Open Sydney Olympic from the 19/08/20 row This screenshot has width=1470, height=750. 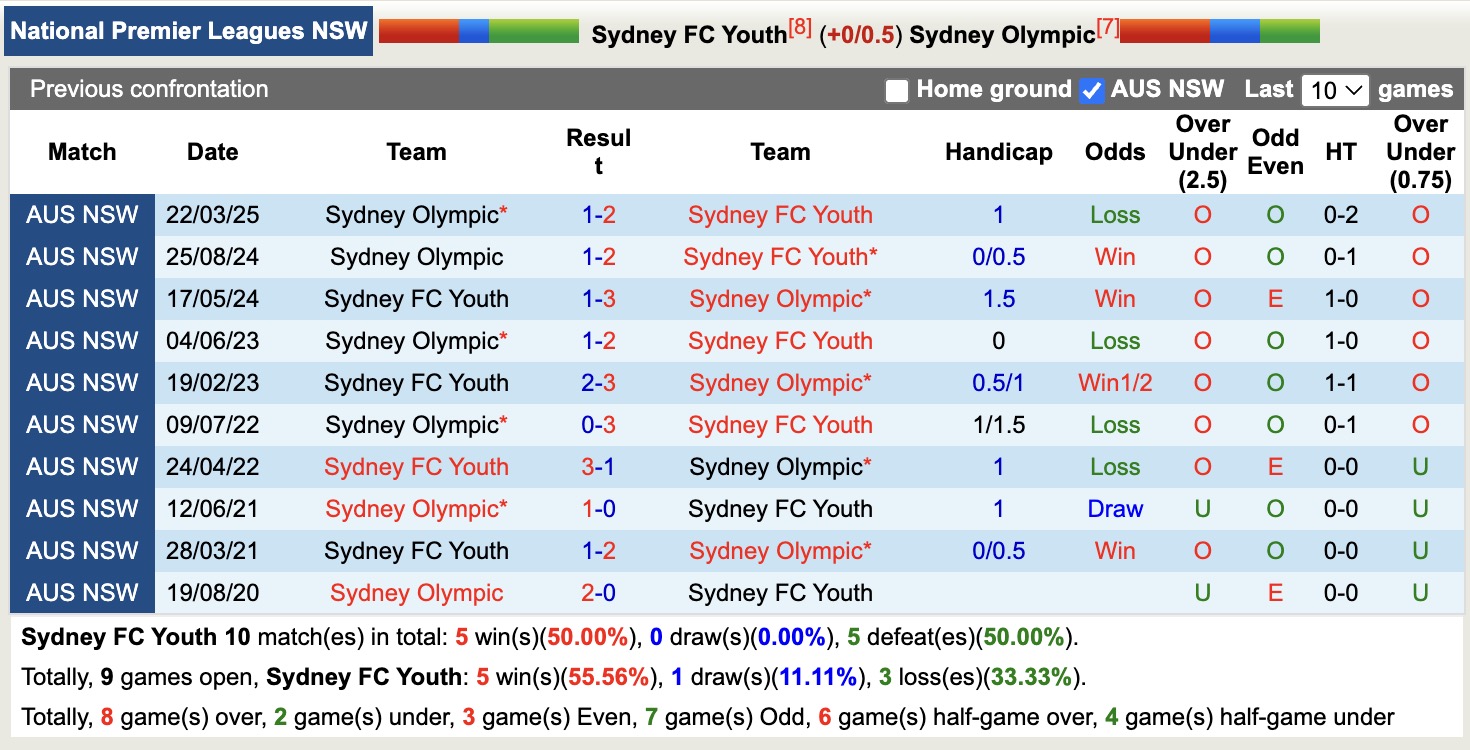pyautogui.click(x=416, y=592)
